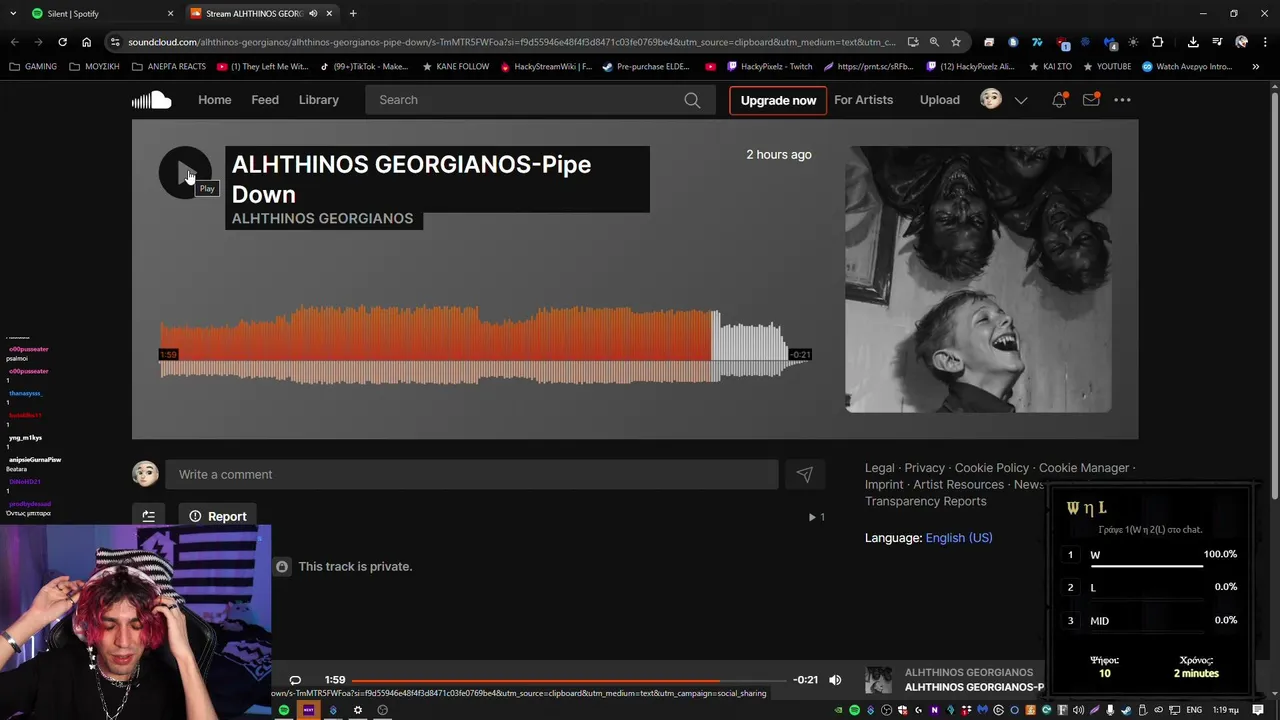
Task: Click the browser home button
Action: tap(86, 42)
